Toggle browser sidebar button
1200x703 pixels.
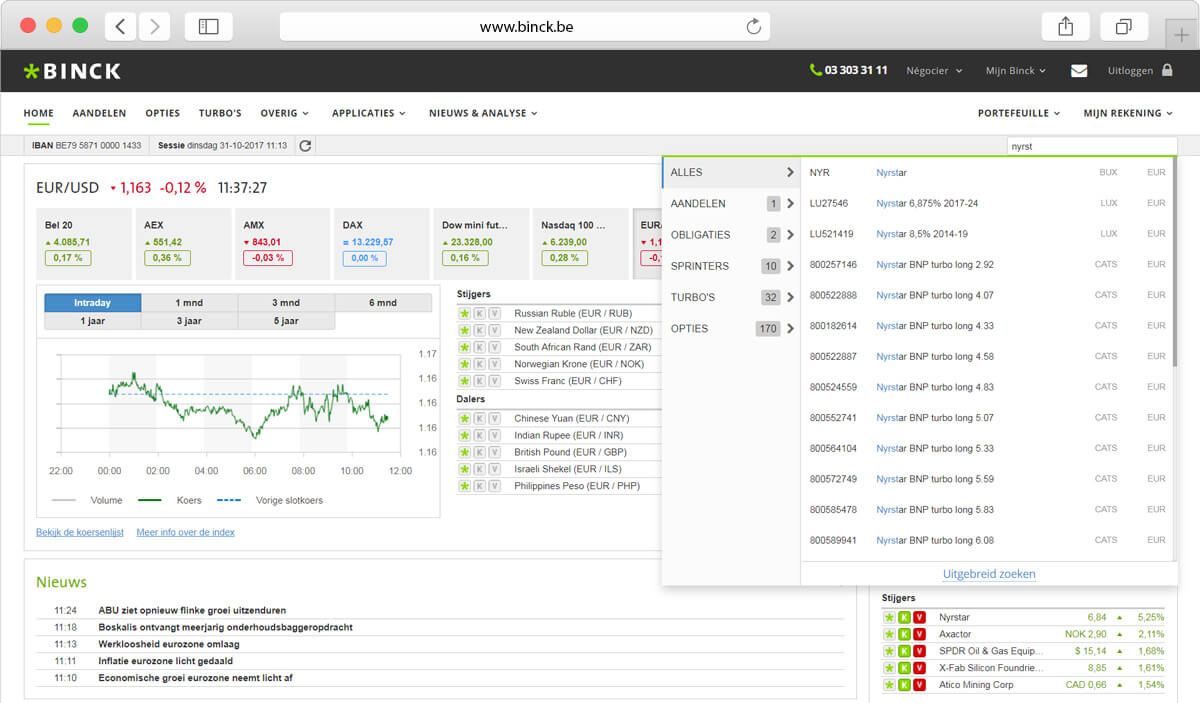[x=208, y=27]
